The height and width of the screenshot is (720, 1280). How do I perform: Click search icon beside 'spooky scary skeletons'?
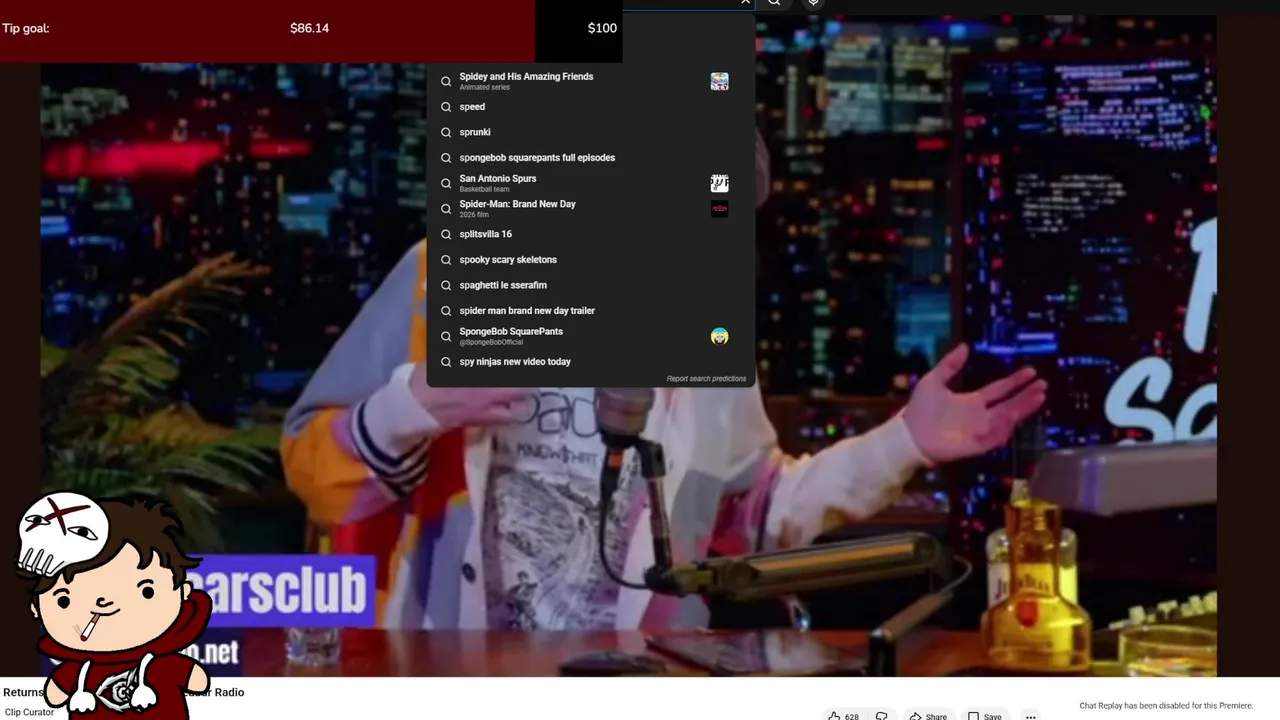(446, 260)
